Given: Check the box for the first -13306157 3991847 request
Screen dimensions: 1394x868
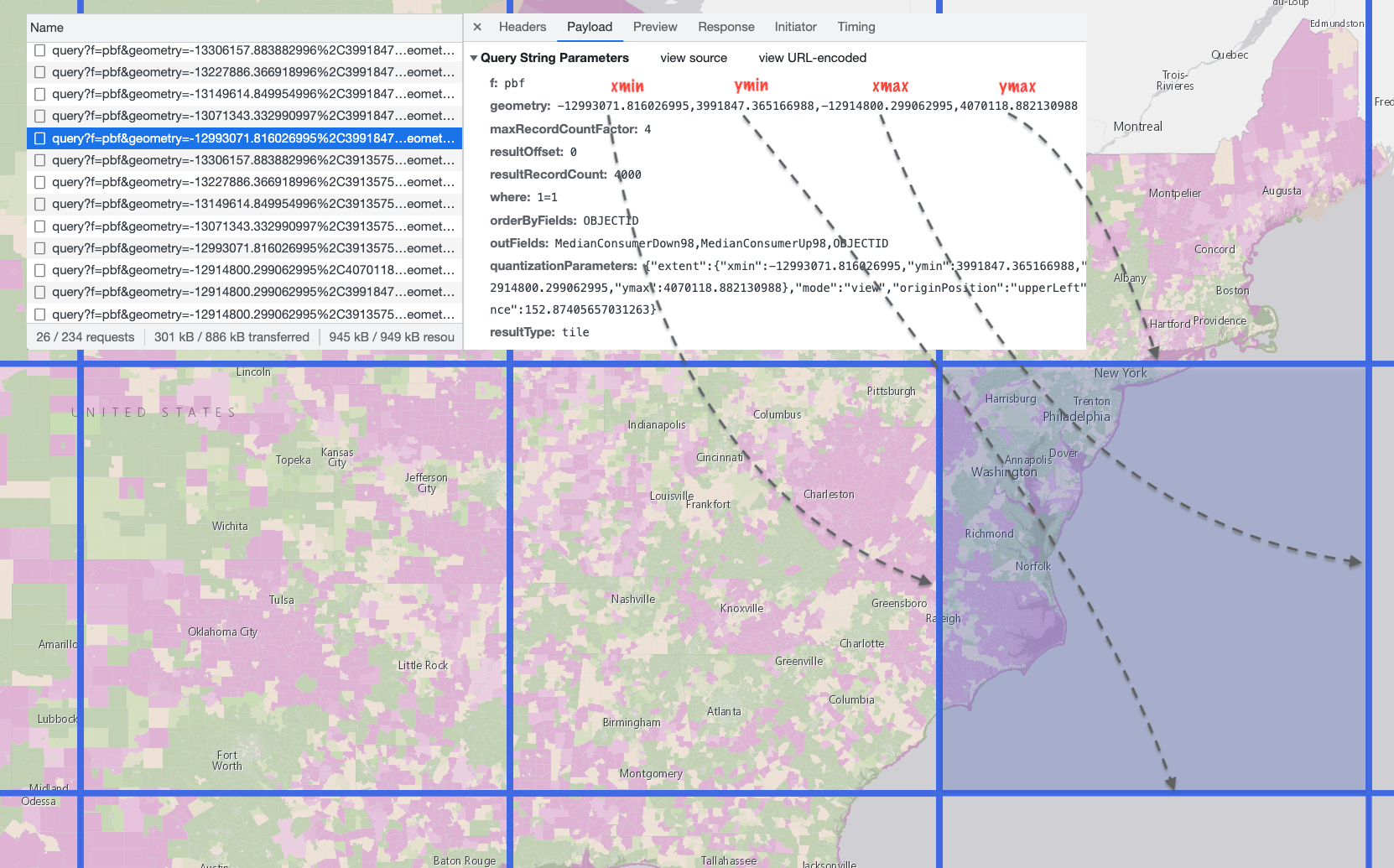Looking at the screenshot, I should pyautogui.click(x=39, y=50).
